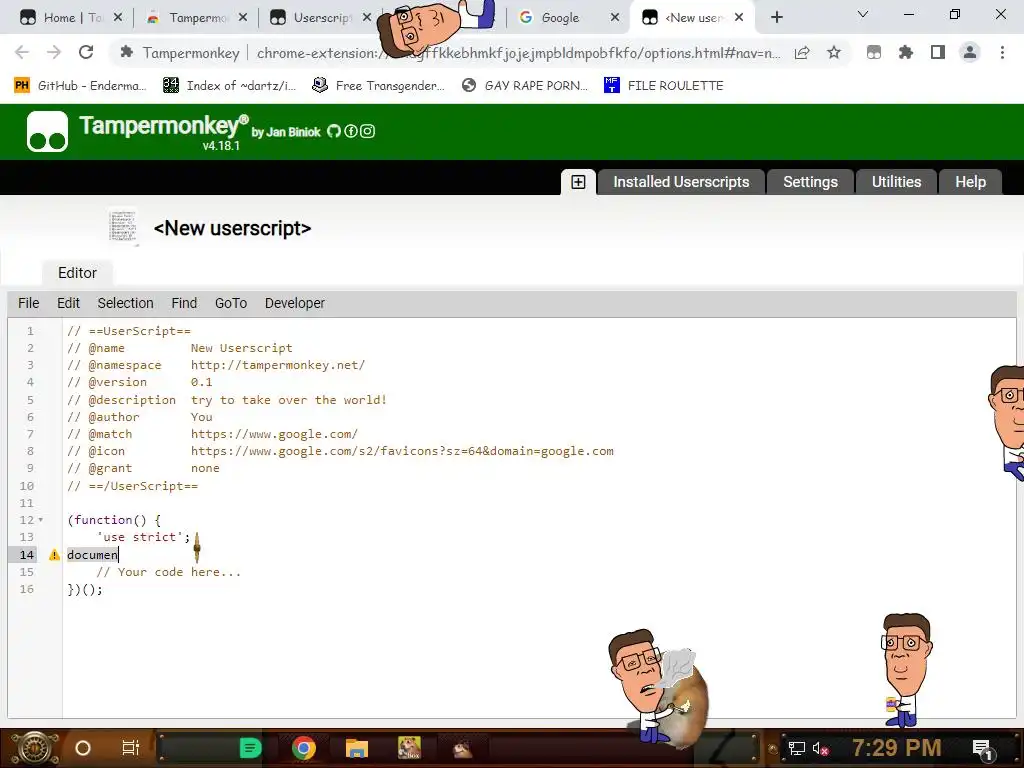
Task: Switch to the Help tab
Action: [970, 182]
